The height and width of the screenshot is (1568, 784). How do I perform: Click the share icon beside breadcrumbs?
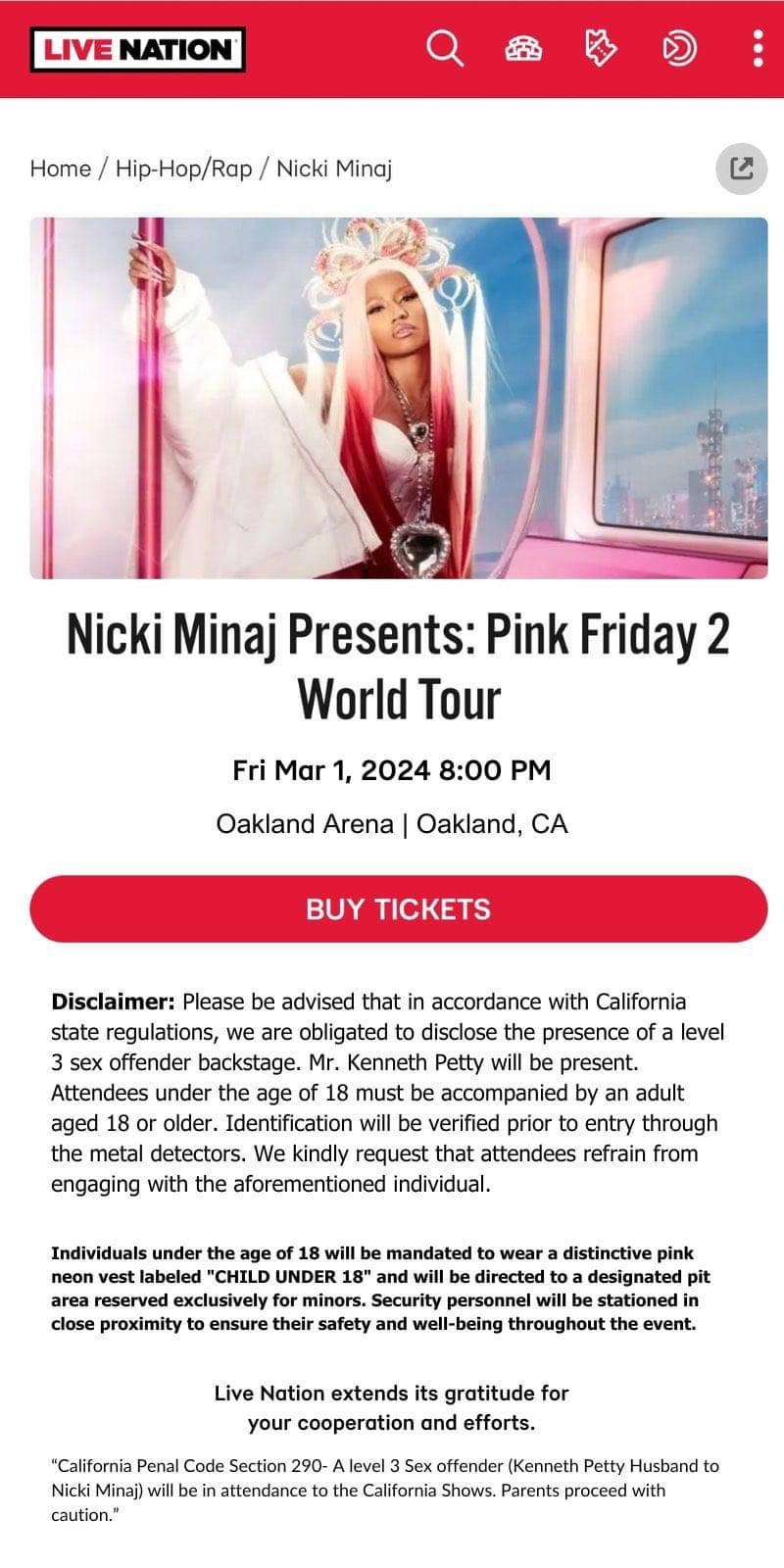742,169
